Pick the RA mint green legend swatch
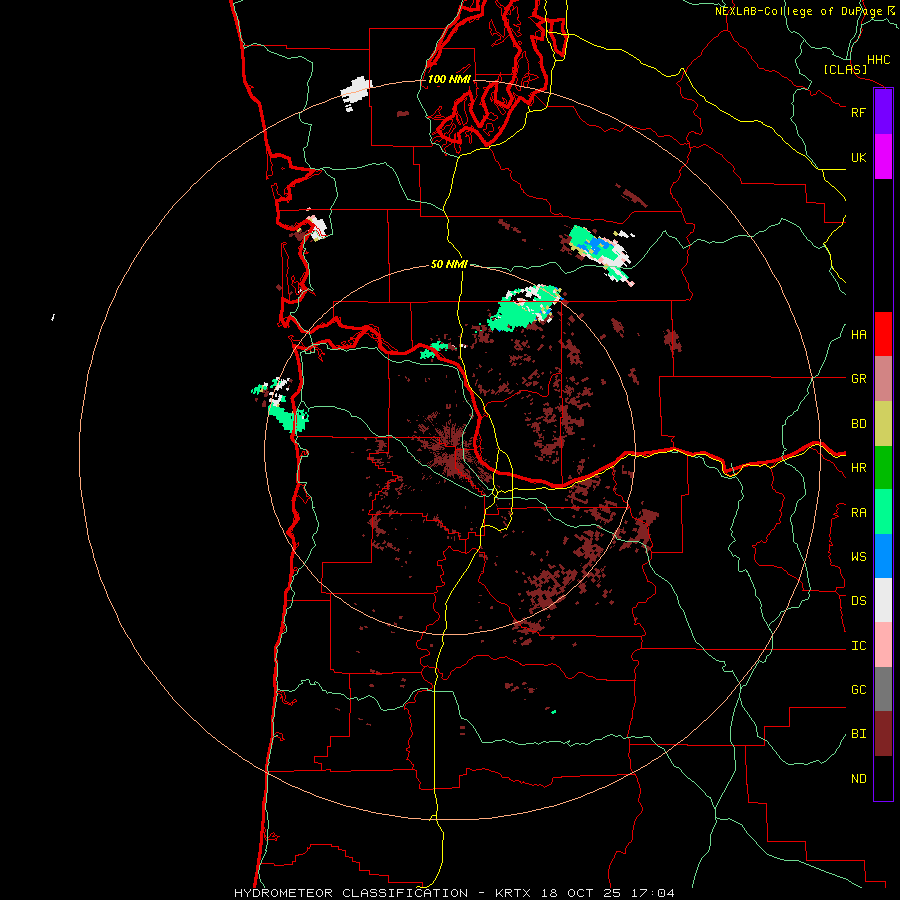The width and height of the screenshot is (900, 900). [883, 512]
